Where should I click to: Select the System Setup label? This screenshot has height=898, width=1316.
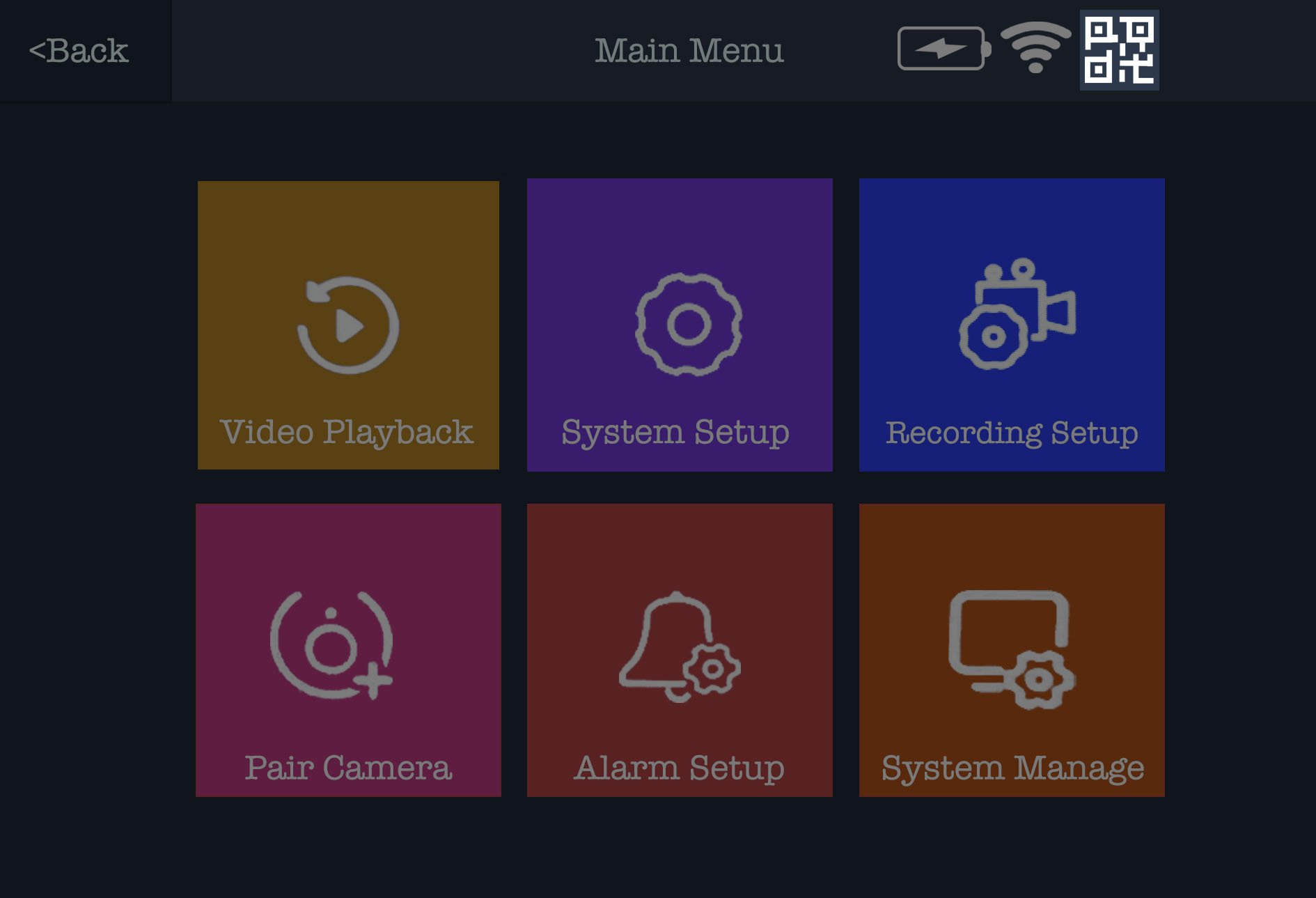click(675, 432)
